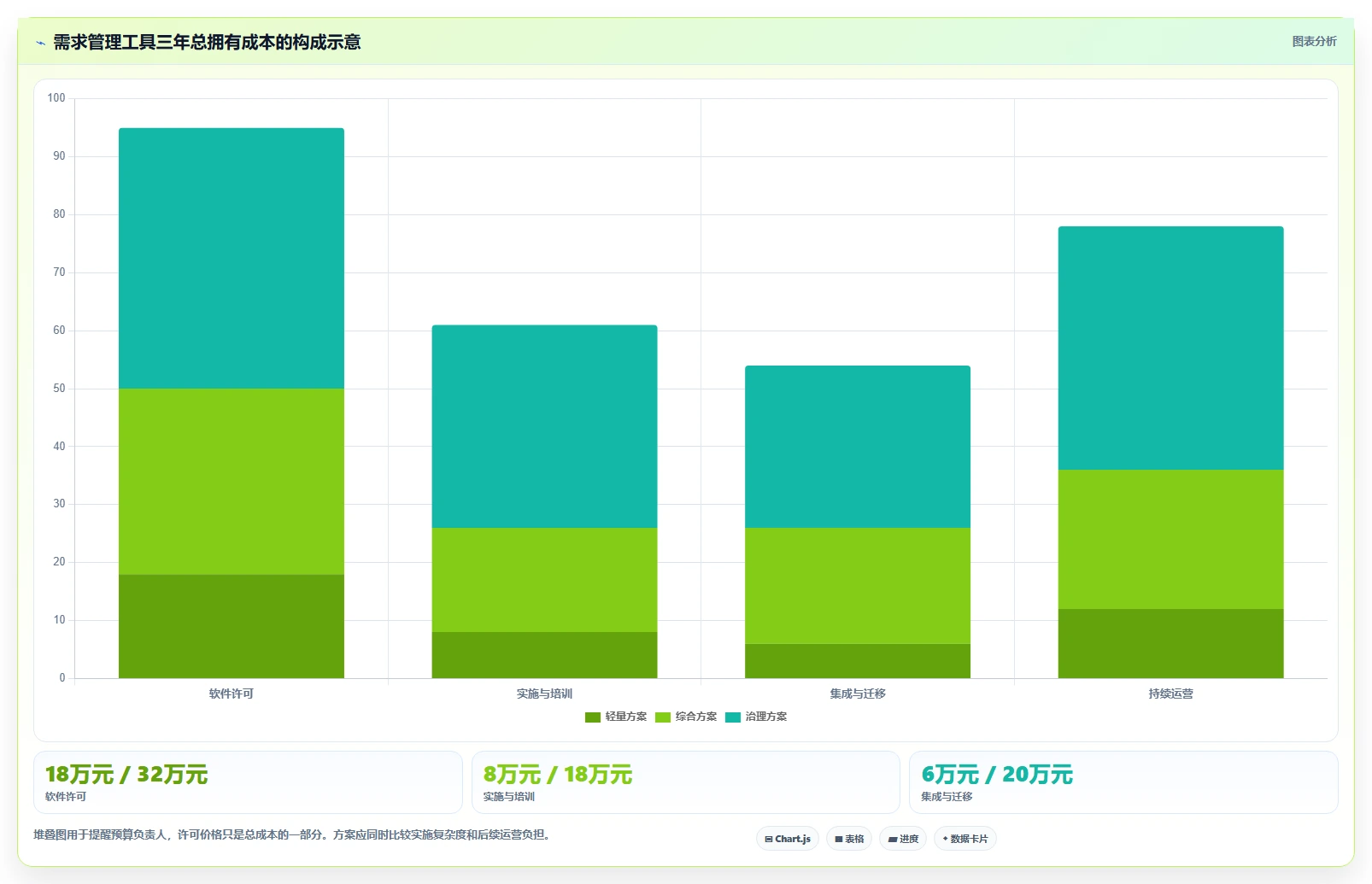Image resolution: width=1372 pixels, height=884 pixels.
Task: Toggle the 综合方案 legend swatch
Action: (x=663, y=717)
